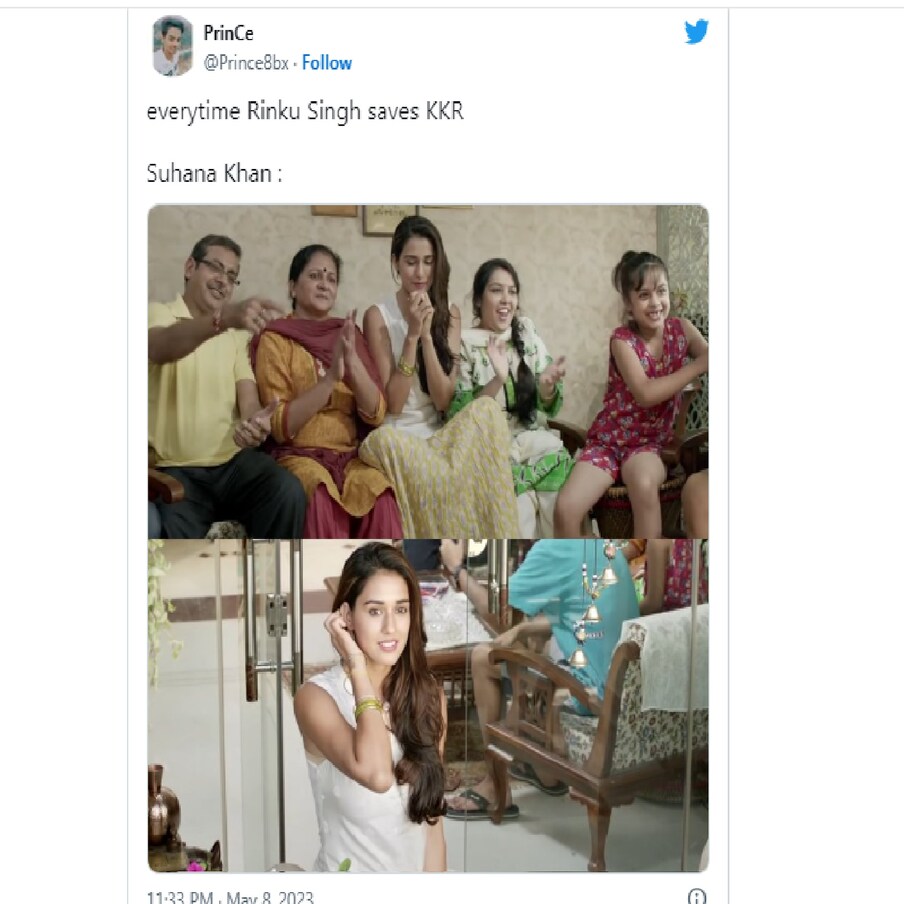Click the "Suhana Khan :" text line
Viewport: 904px width, 904px height.
(214, 174)
